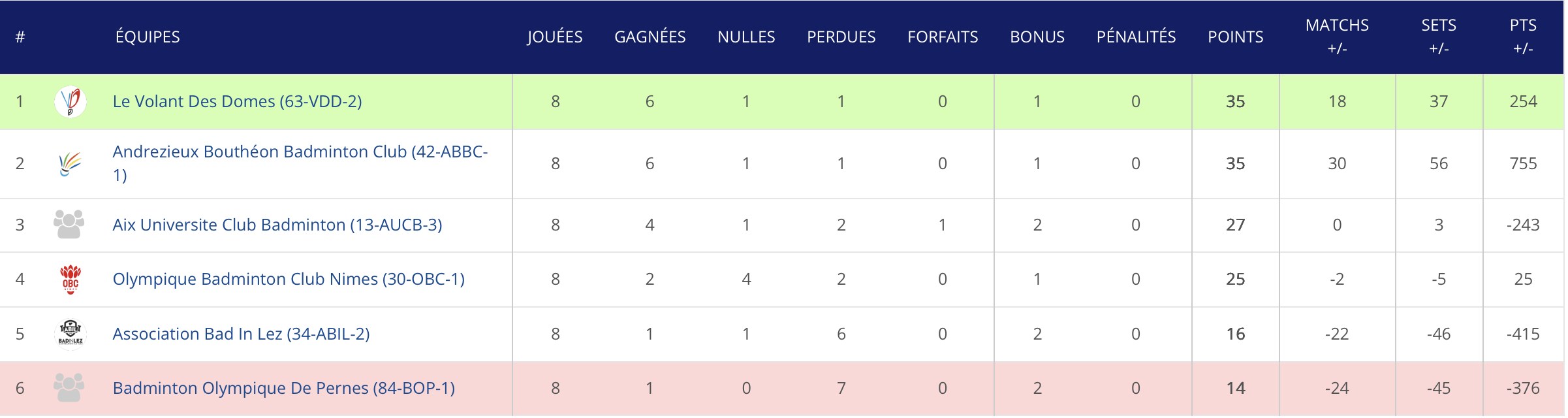
Task: Click Aix Universite Club placeholder team icon
Action: pos(69,225)
